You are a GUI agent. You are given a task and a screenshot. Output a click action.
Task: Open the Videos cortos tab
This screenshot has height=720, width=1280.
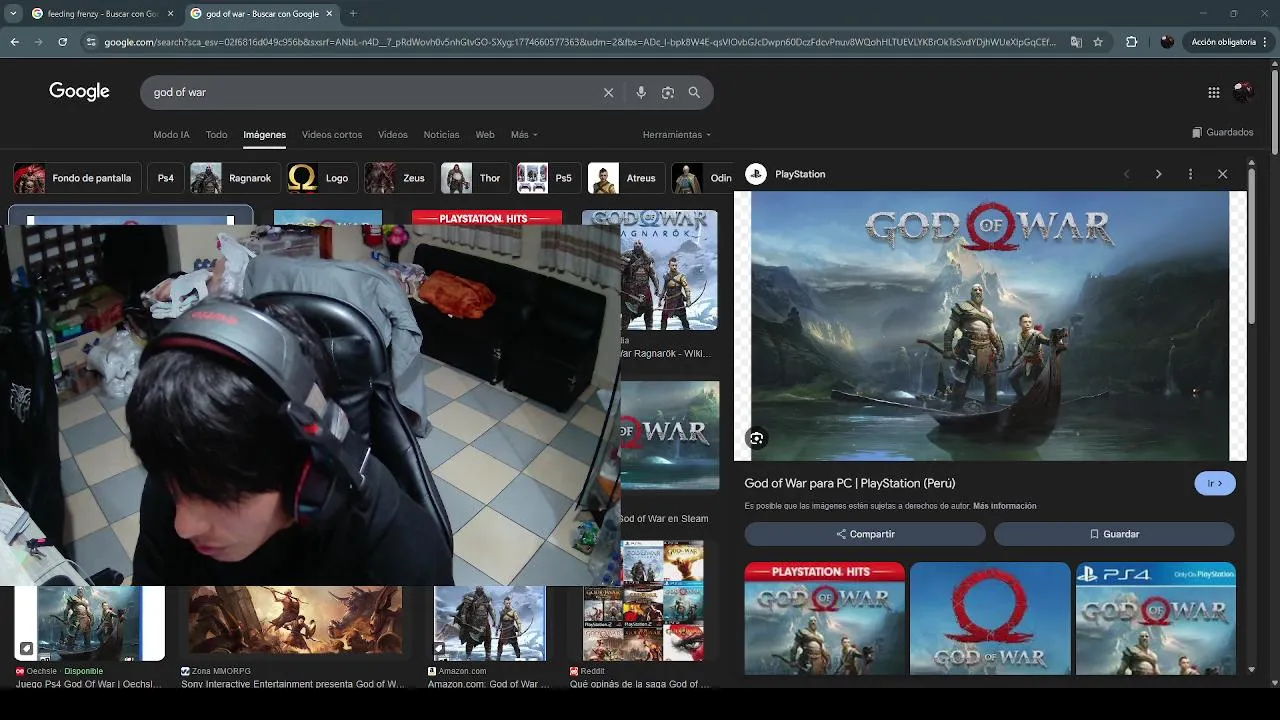[332, 134]
